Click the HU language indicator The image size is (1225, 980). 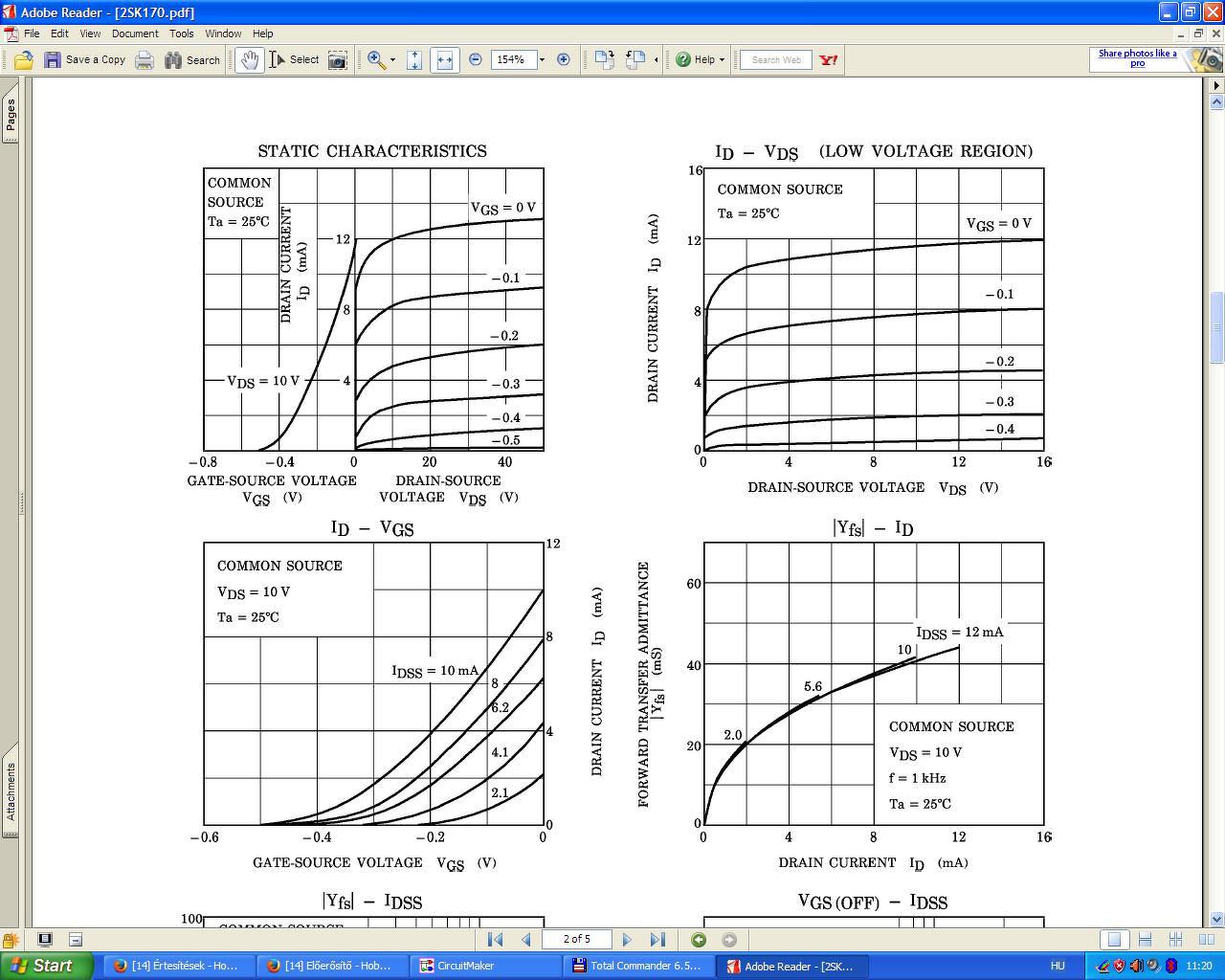pyautogui.click(x=1058, y=966)
